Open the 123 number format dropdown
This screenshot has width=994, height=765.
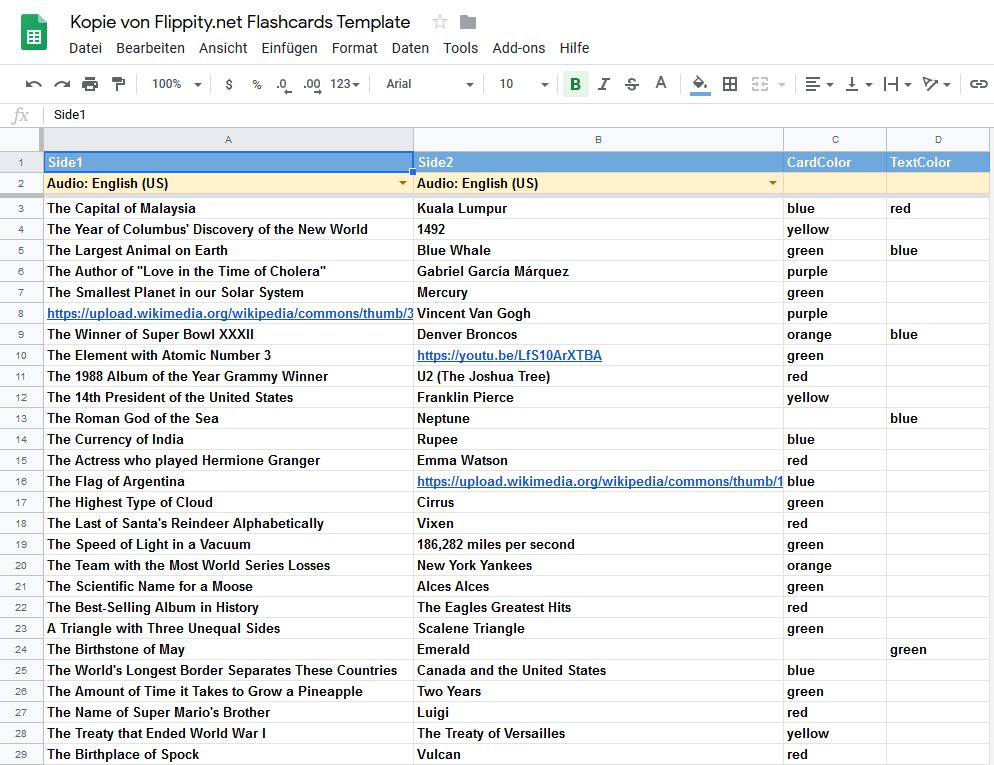345,84
